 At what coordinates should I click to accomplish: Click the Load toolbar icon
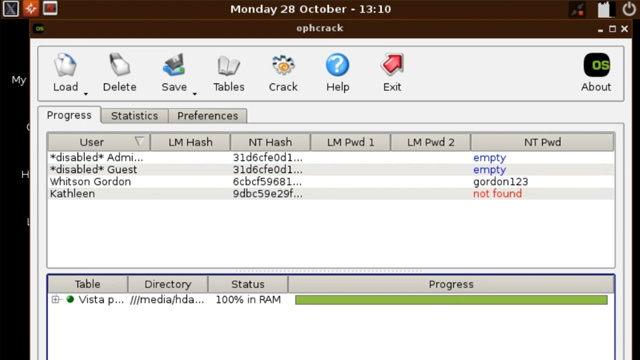click(65, 65)
